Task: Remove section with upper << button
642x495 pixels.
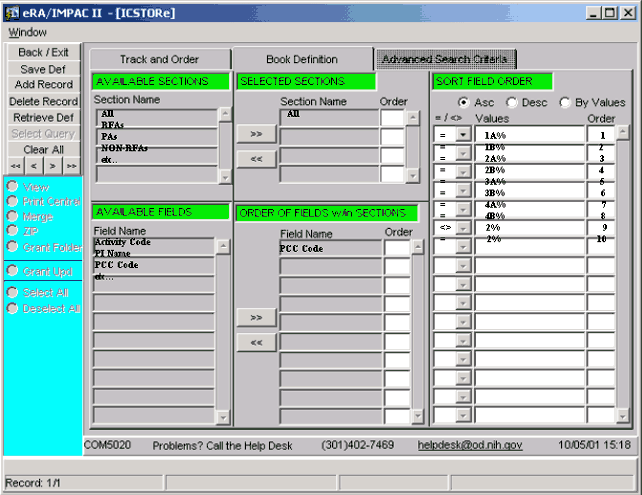Action: click(x=257, y=159)
